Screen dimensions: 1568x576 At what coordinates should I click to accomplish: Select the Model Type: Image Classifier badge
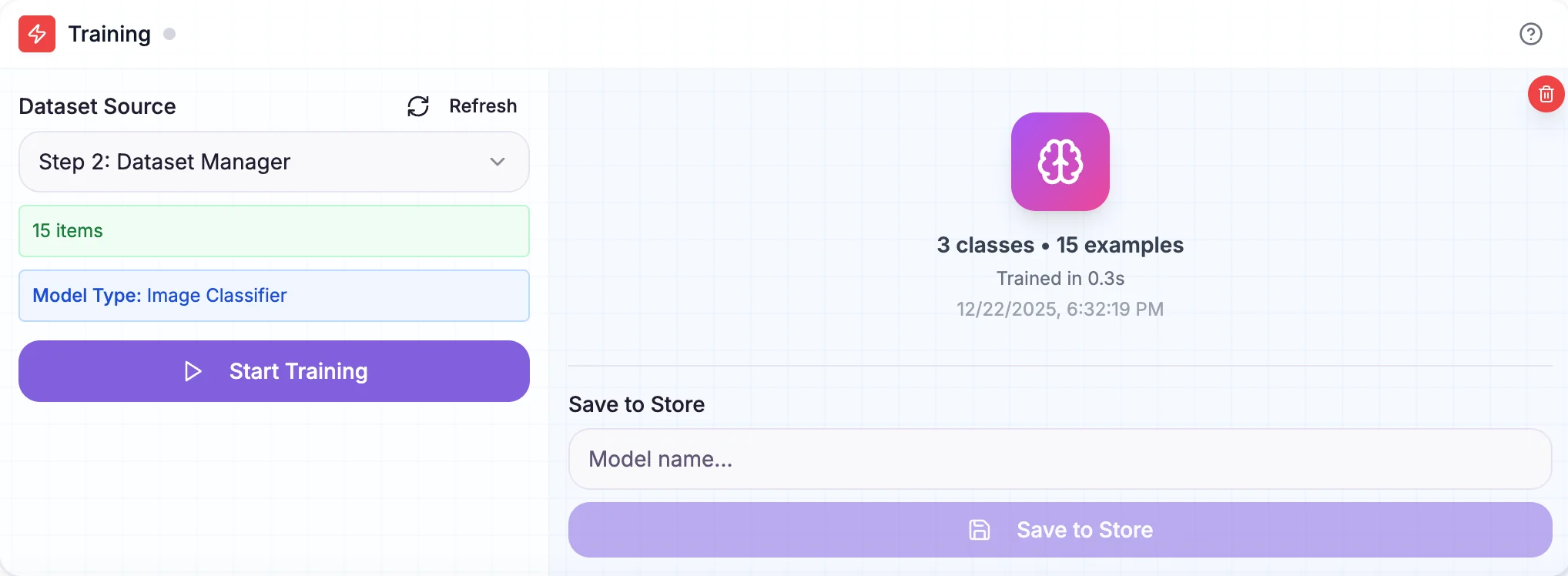click(273, 296)
